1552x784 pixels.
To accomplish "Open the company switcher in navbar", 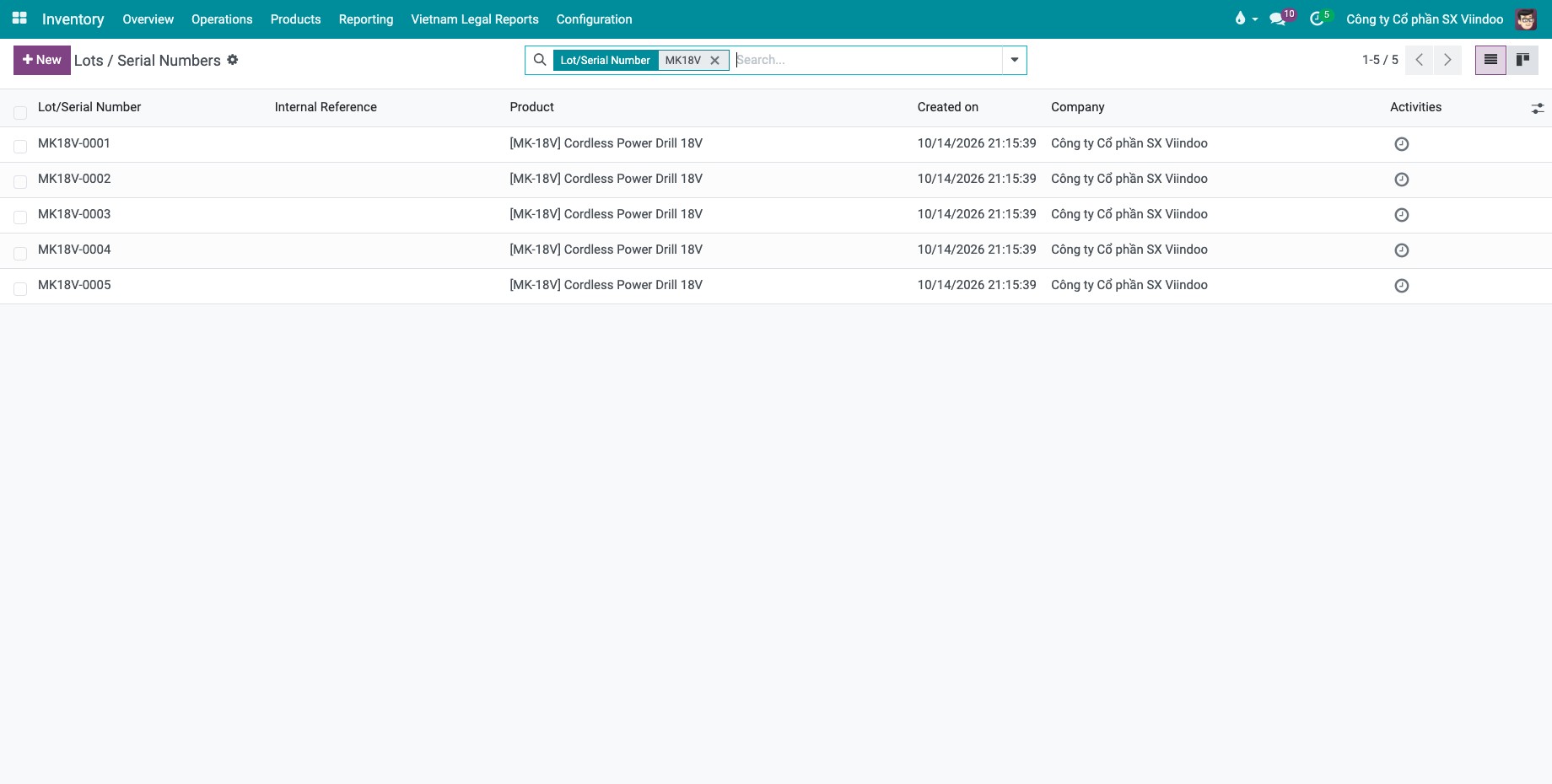I will [x=1425, y=19].
